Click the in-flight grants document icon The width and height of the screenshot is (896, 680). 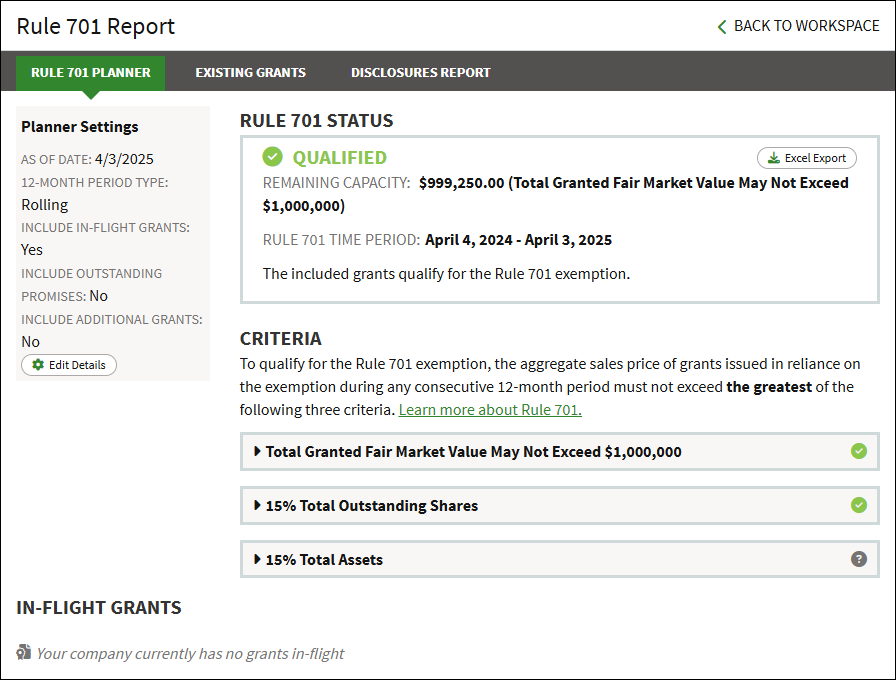tap(23, 652)
